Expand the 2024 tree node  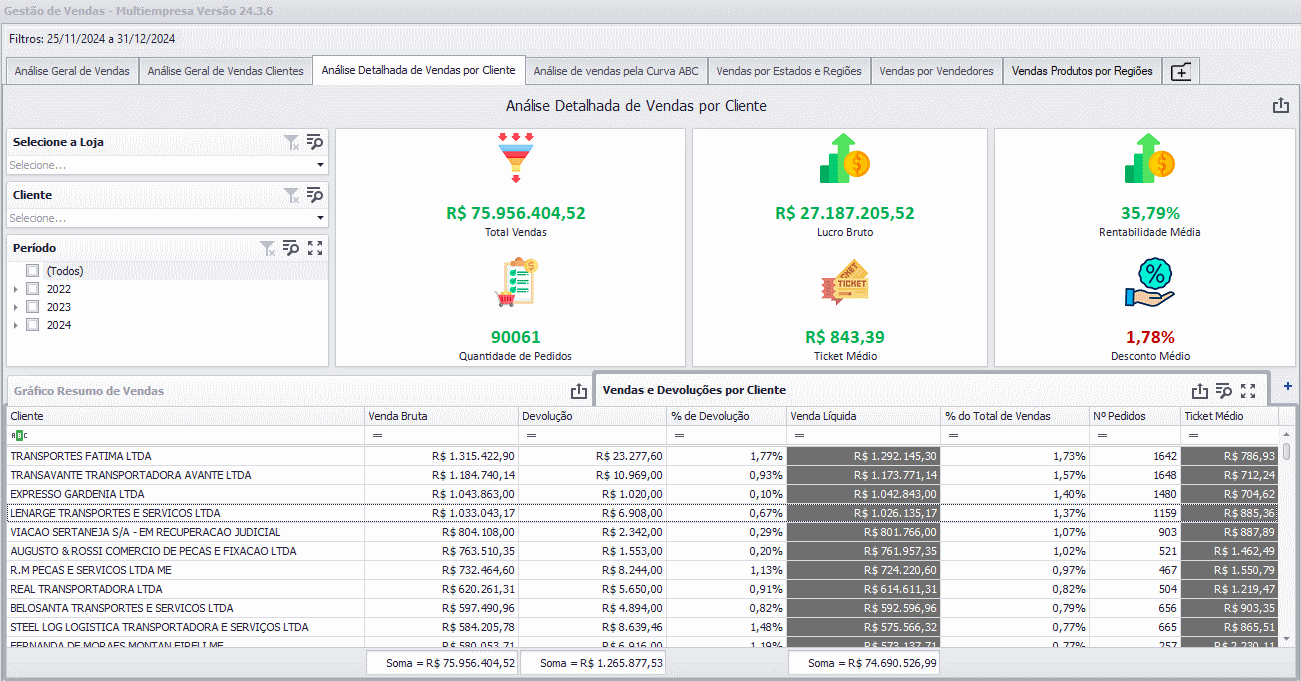point(15,325)
